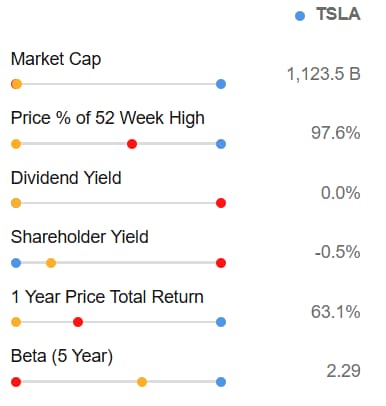
Task: Click orange dot on Shareholder Yield slider
Action: point(51,263)
